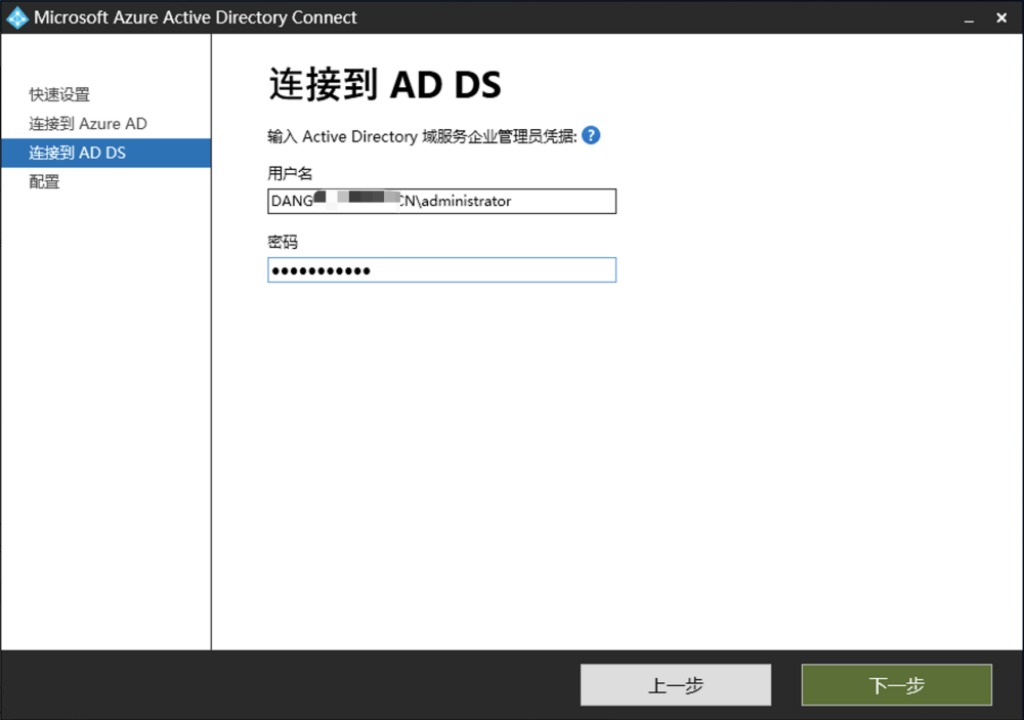Open the 配置 step in the sidebar
Image resolution: width=1024 pixels, height=720 pixels.
tap(44, 182)
